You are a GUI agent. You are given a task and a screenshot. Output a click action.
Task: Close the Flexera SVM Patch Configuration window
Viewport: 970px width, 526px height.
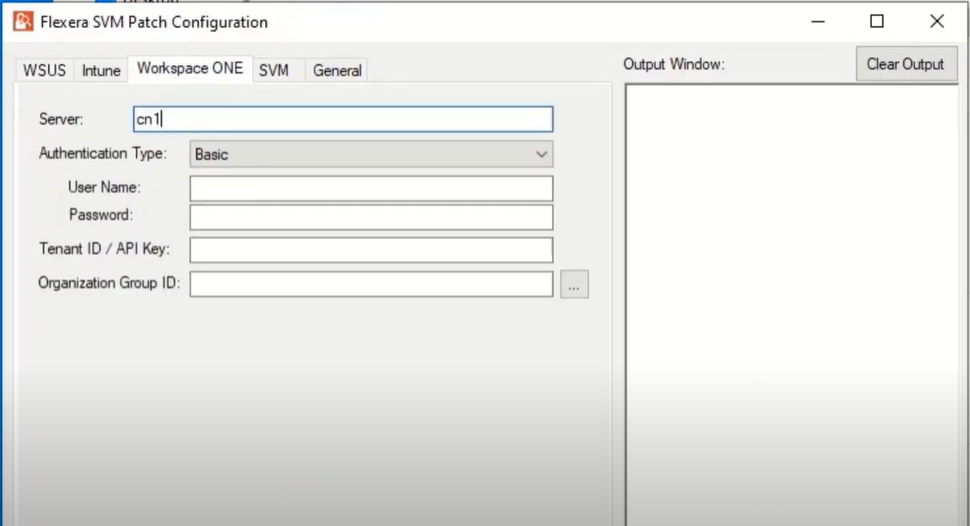click(937, 22)
